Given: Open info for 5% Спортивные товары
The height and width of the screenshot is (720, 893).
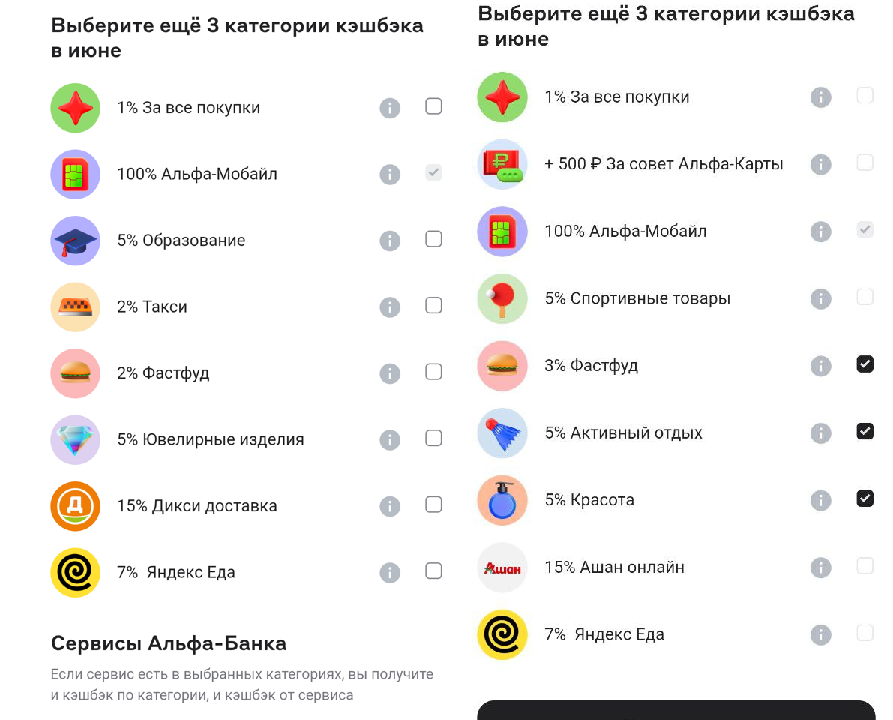Looking at the screenshot, I should (x=821, y=298).
